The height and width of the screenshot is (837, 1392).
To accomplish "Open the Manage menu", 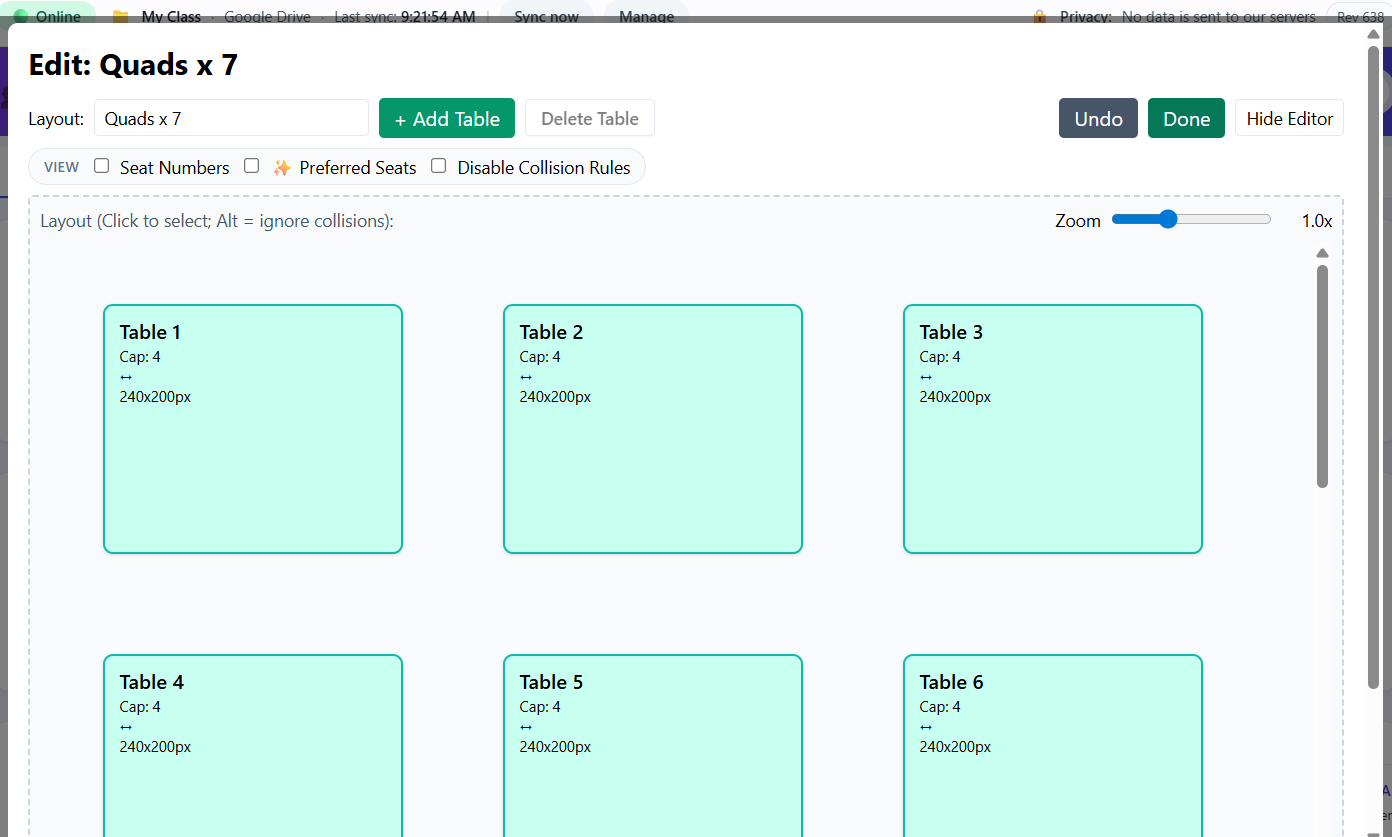I will 645,16.
